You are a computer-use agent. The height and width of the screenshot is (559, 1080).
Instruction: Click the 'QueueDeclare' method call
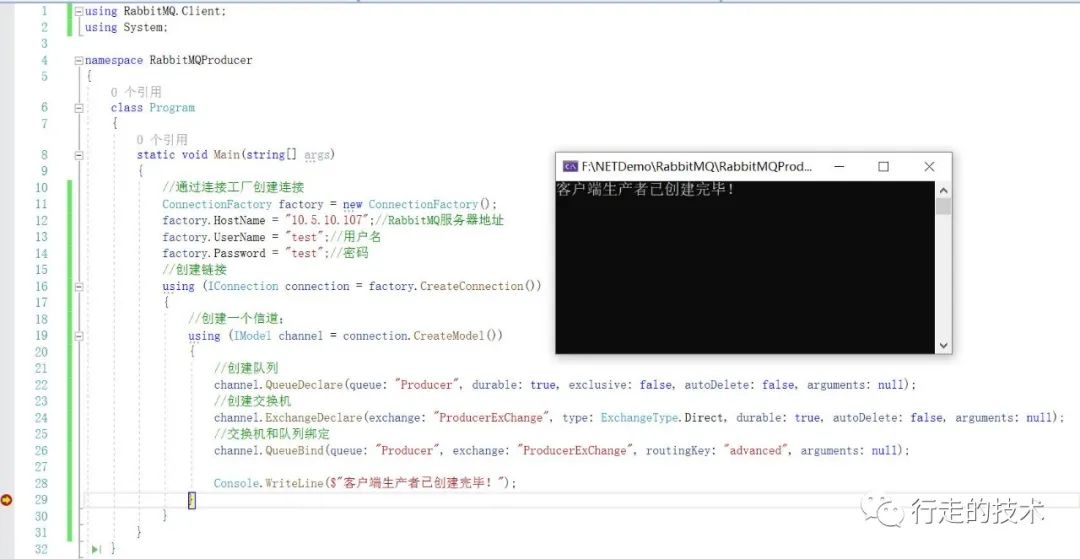[304, 385]
